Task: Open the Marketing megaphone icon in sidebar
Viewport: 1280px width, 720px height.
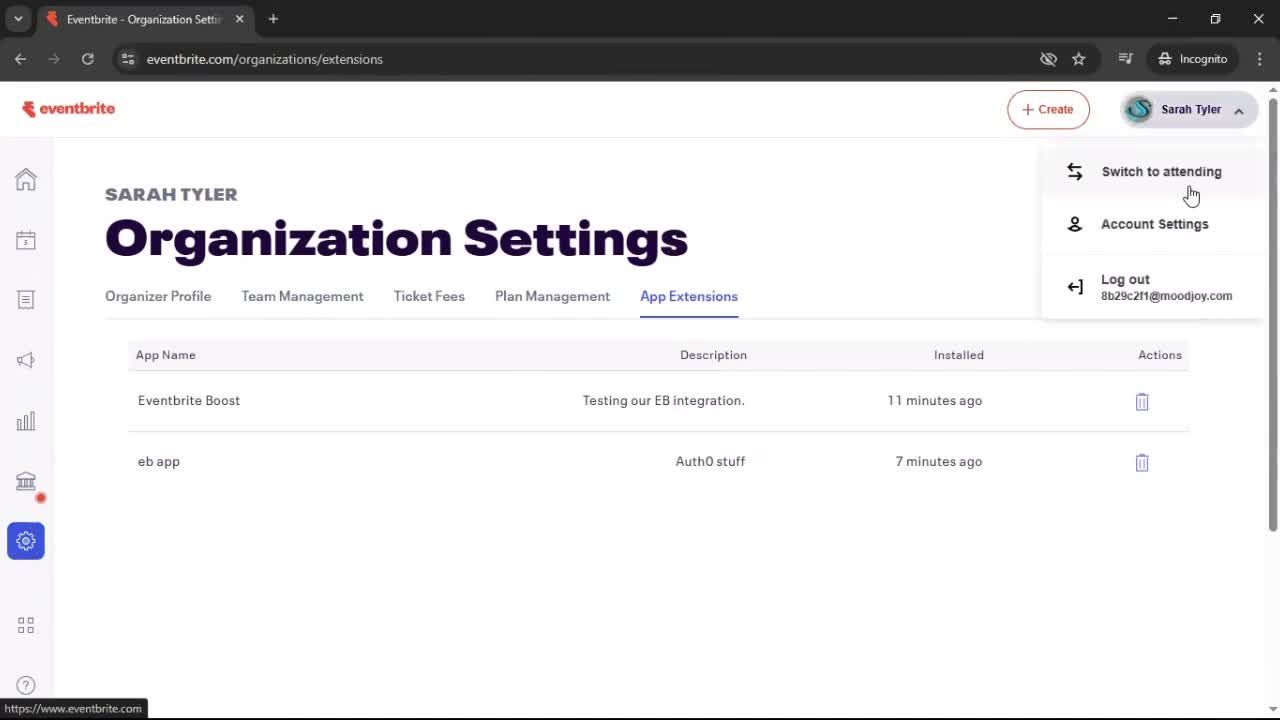Action: point(26,360)
